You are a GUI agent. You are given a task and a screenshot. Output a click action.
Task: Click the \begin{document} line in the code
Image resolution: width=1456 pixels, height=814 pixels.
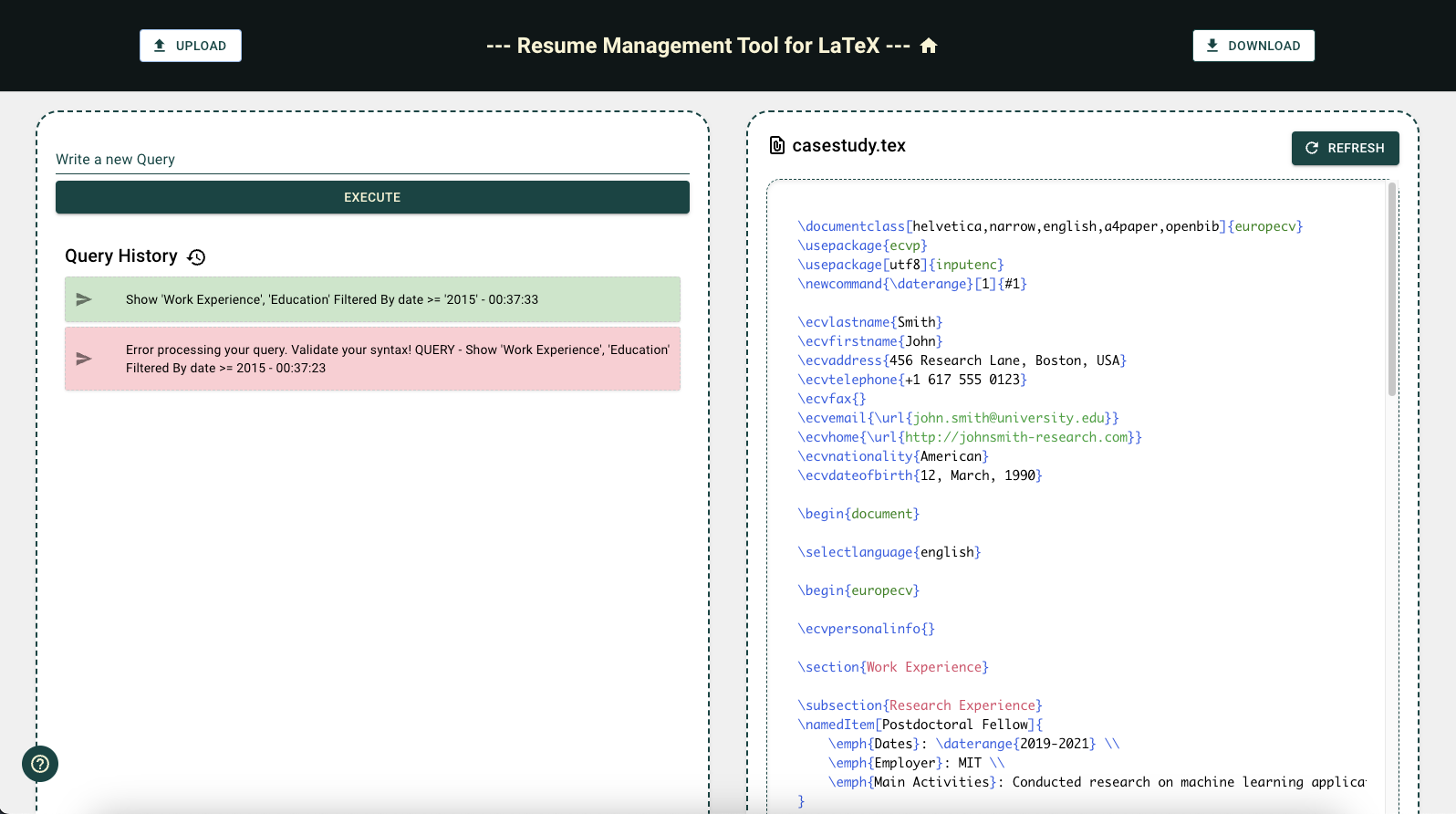[x=858, y=514]
